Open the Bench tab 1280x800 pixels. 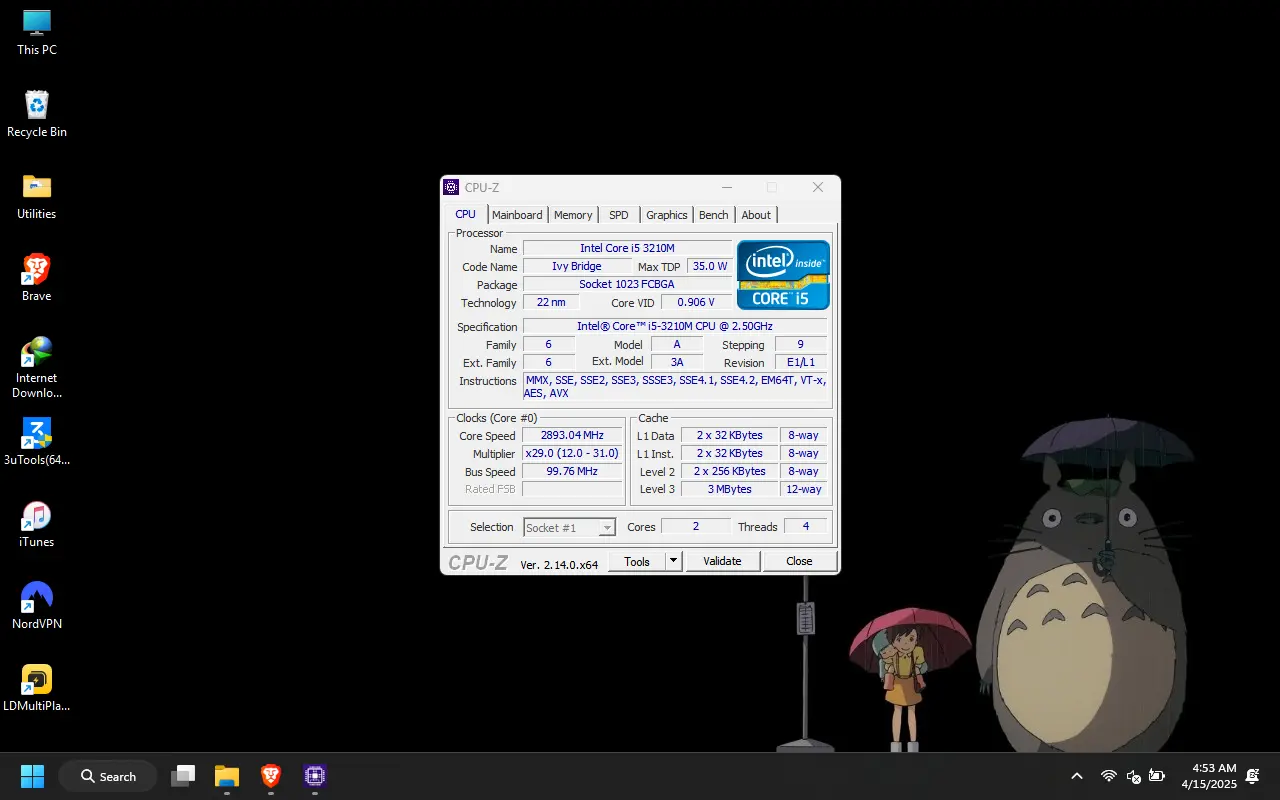[x=714, y=215]
